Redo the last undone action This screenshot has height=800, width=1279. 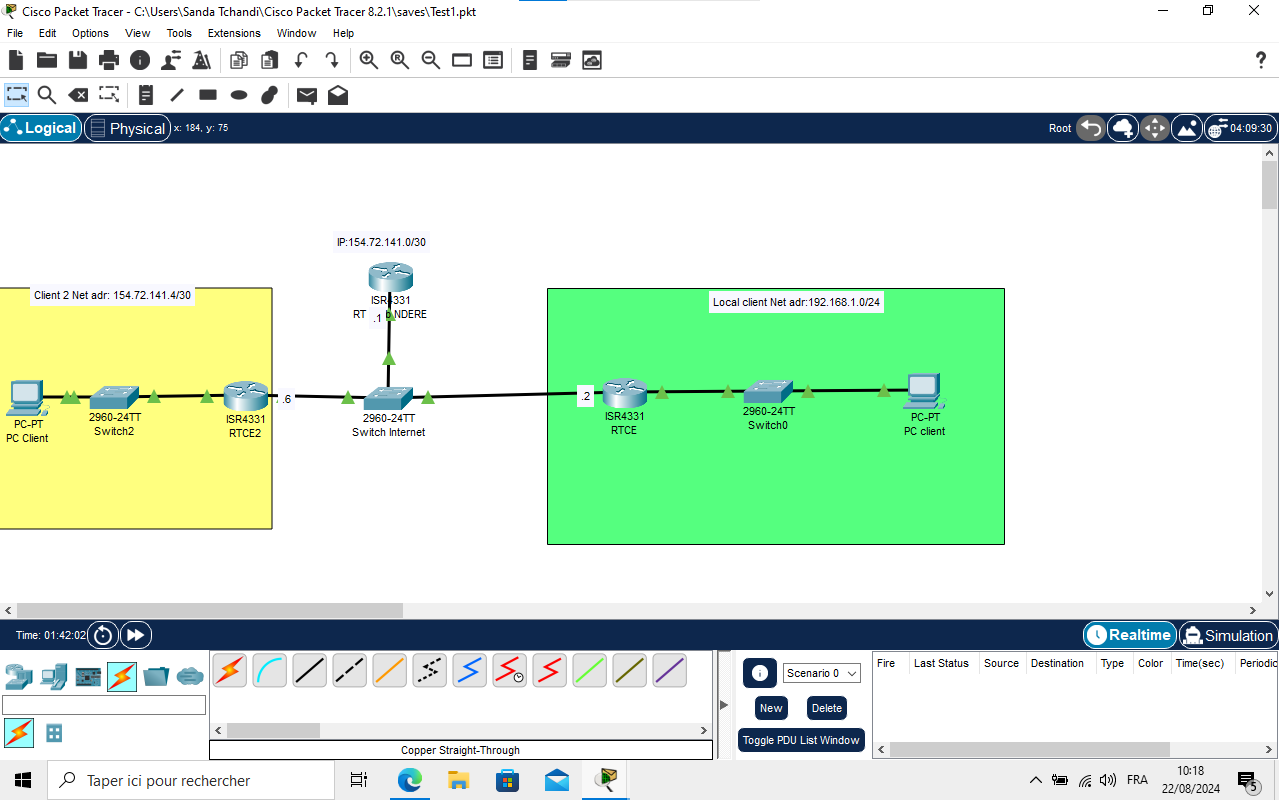point(332,61)
